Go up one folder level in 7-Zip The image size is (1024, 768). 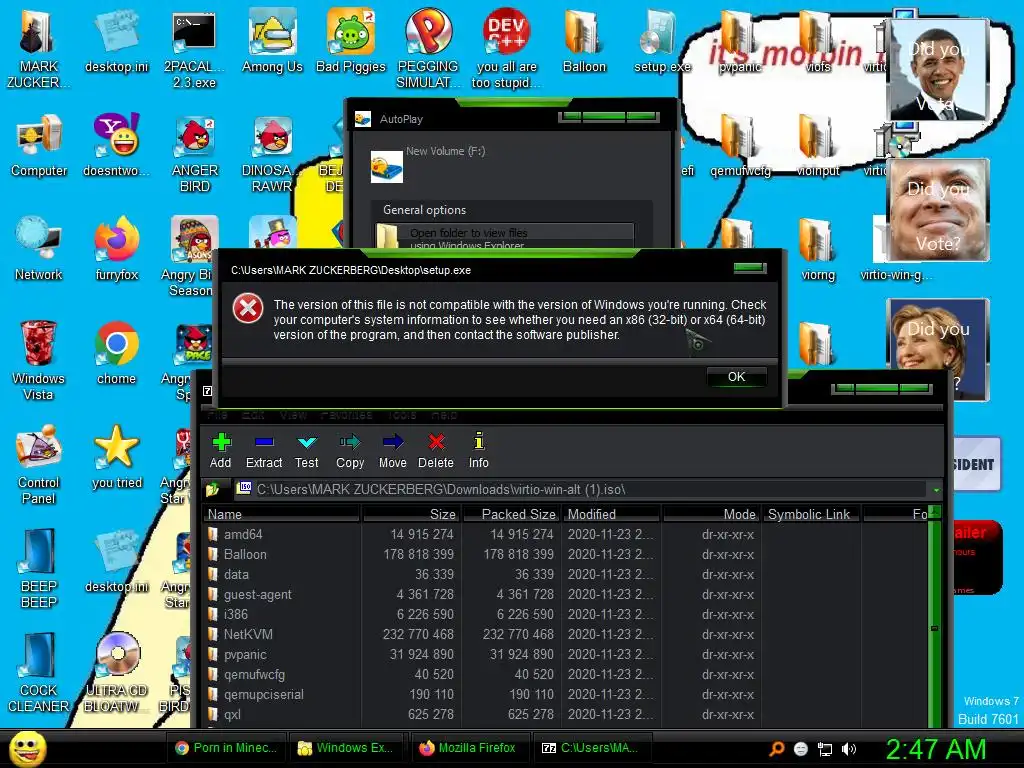(212, 489)
